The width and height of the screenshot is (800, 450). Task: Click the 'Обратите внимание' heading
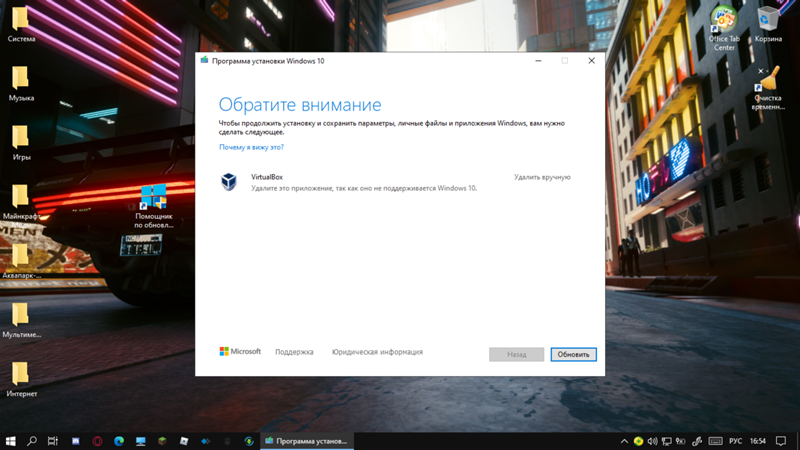pyautogui.click(x=300, y=105)
